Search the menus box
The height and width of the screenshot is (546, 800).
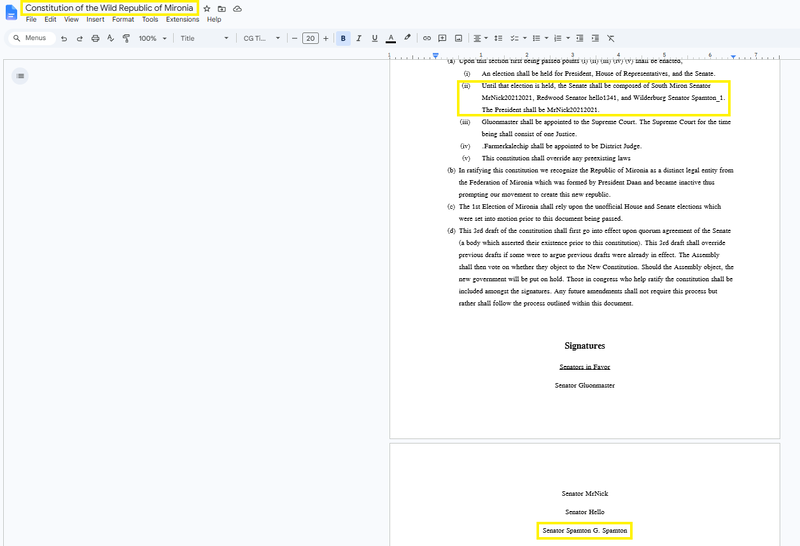[32, 38]
